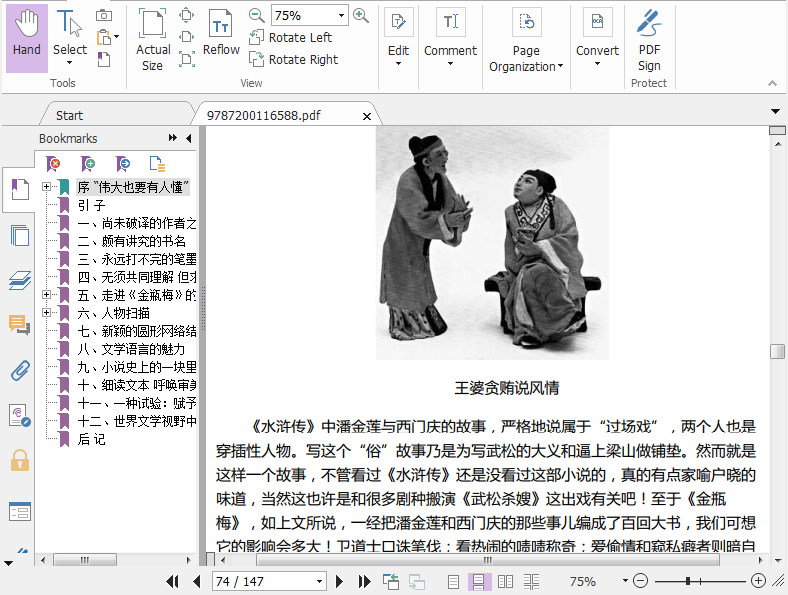Open the Attachments panel paperclip icon

click(x=19, y=370)
